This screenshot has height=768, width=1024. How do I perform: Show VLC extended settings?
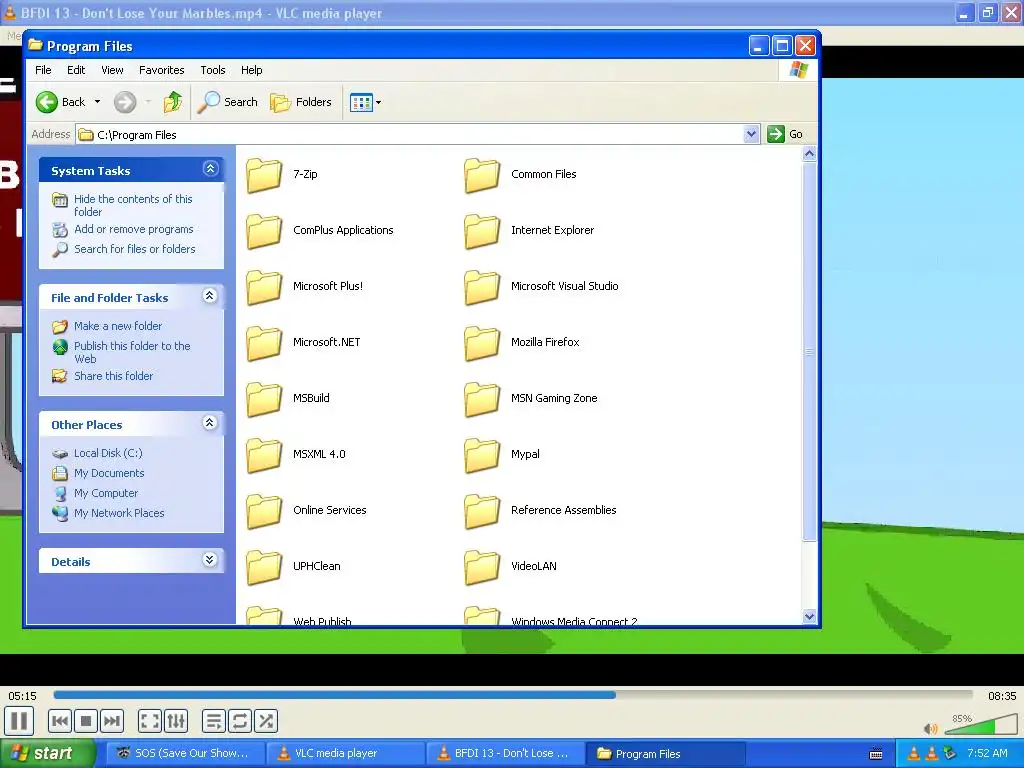176,721
